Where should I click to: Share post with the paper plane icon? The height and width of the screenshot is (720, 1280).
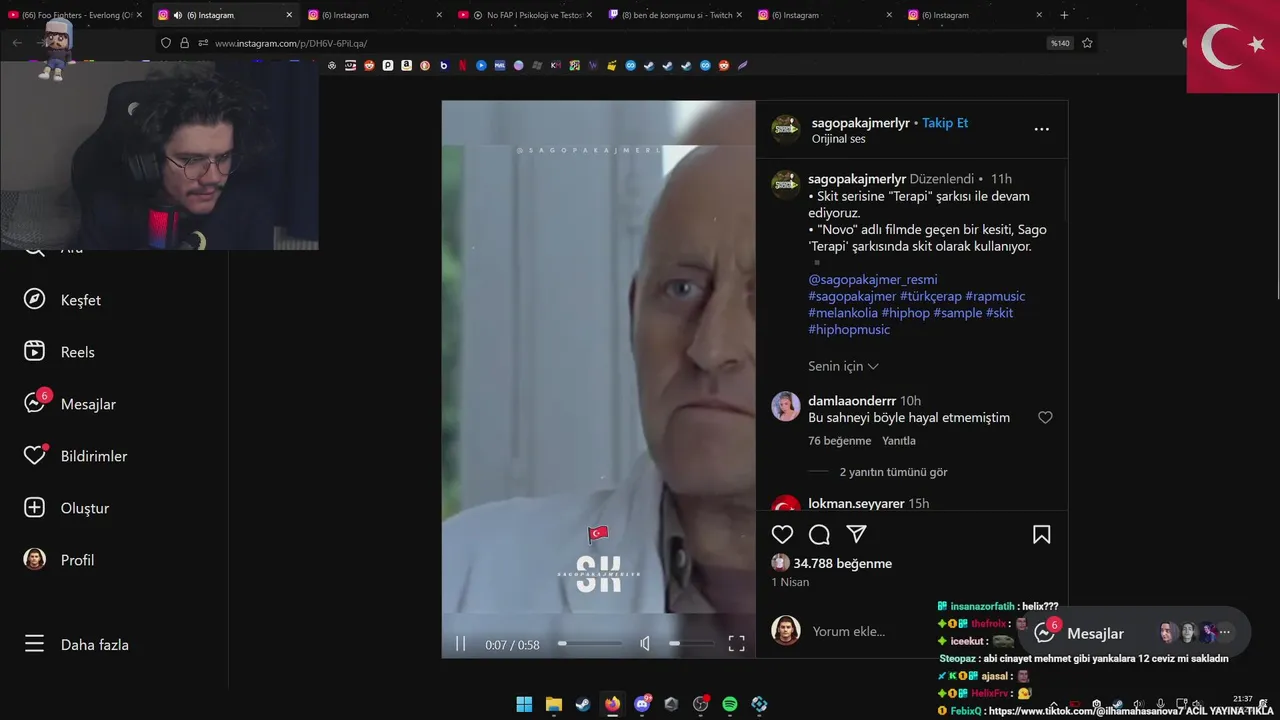856,534
